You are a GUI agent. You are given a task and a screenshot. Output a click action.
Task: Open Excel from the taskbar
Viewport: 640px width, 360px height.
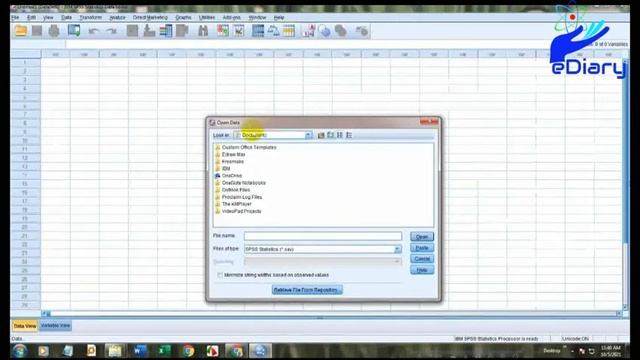[164, 351]
